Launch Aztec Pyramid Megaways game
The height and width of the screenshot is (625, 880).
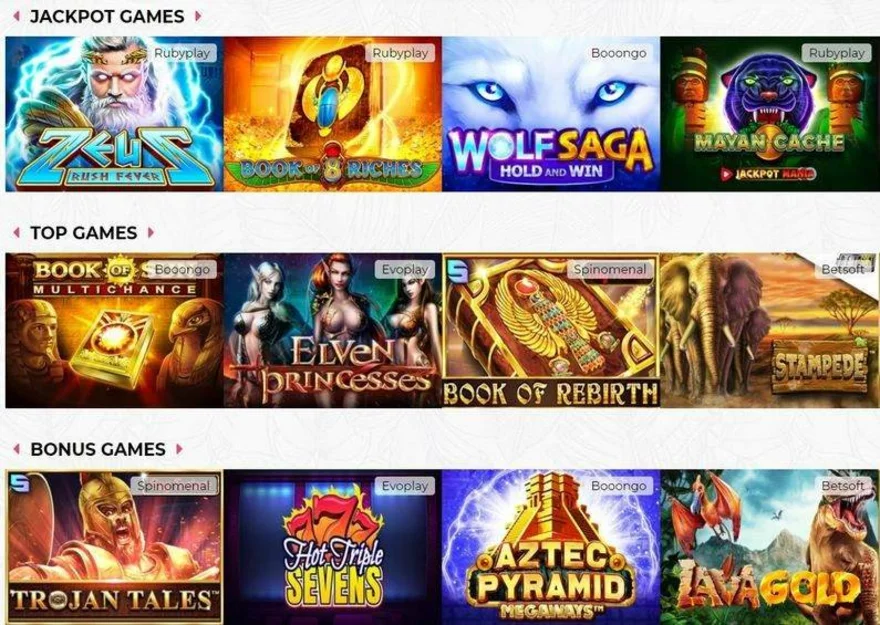tap(551, 547)
